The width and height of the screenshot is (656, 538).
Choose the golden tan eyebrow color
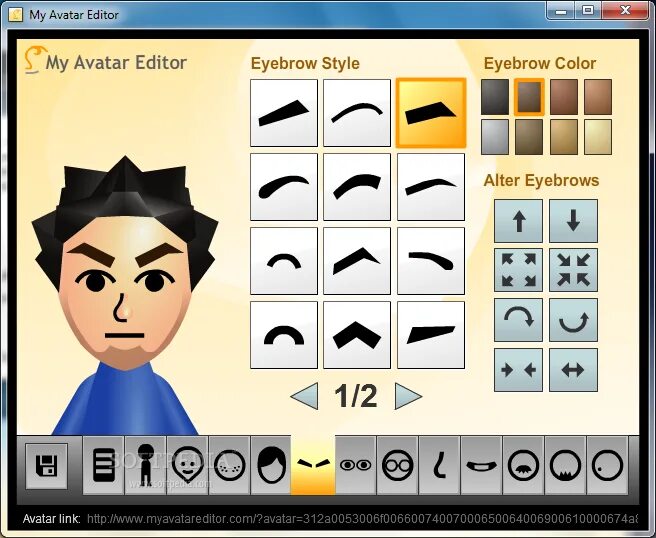(564, 137)
